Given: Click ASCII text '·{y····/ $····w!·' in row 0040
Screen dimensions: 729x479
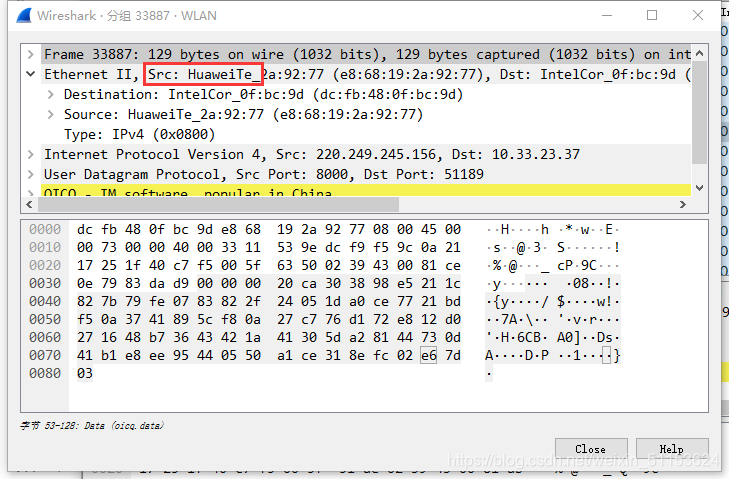Looking at the screenshot, I should click(552, 301).
